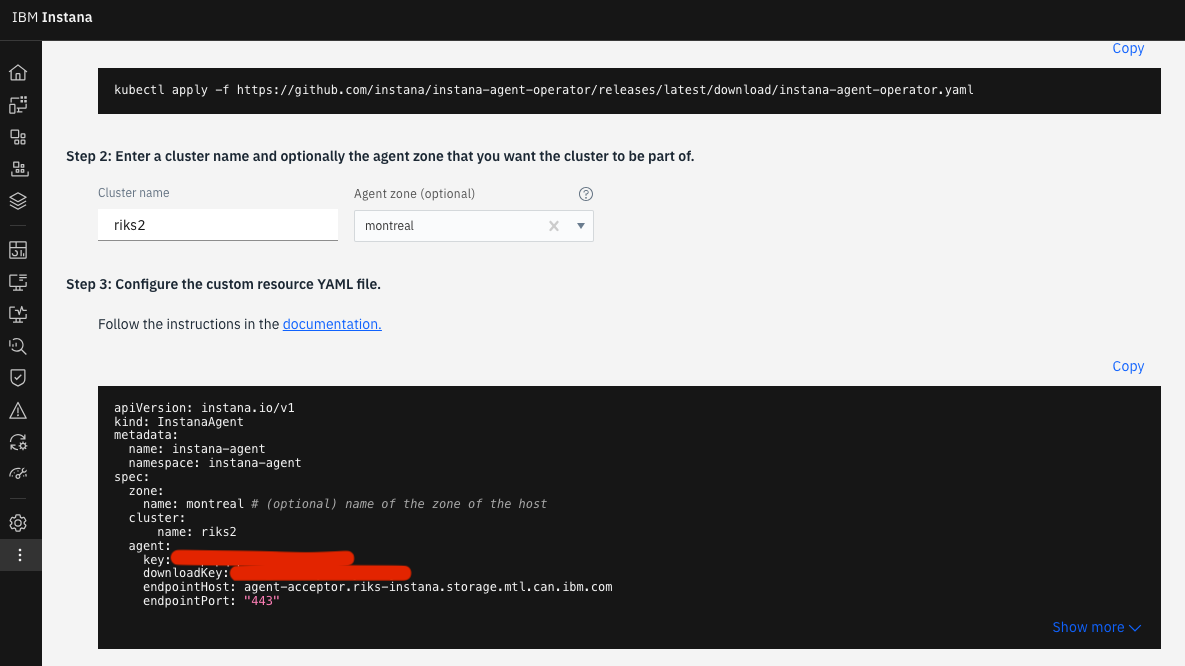Click the 'apiVersion: instana.io/v1' line

click(x=204, y=408)
